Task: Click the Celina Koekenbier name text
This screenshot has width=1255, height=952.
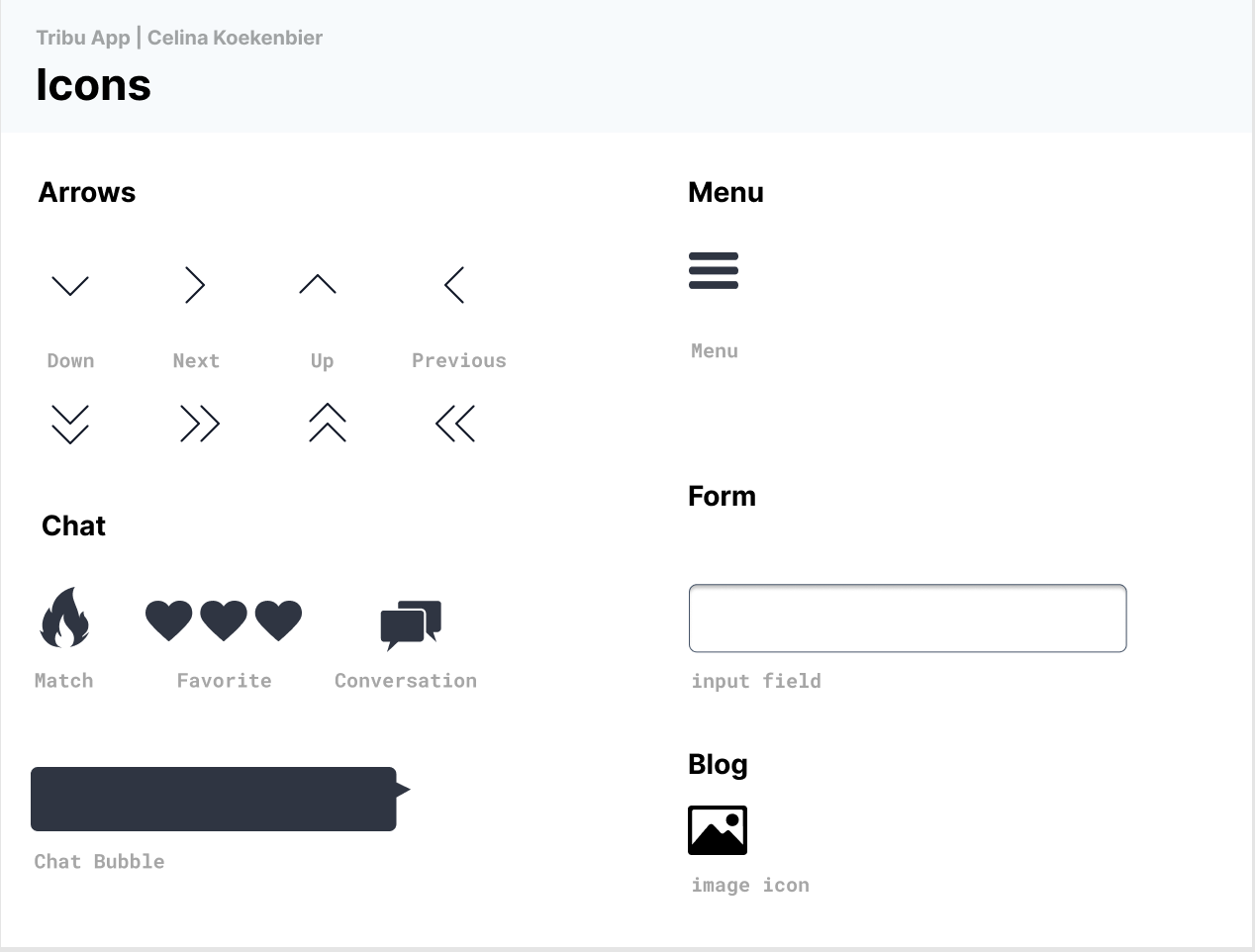Action: click(236, 38)
